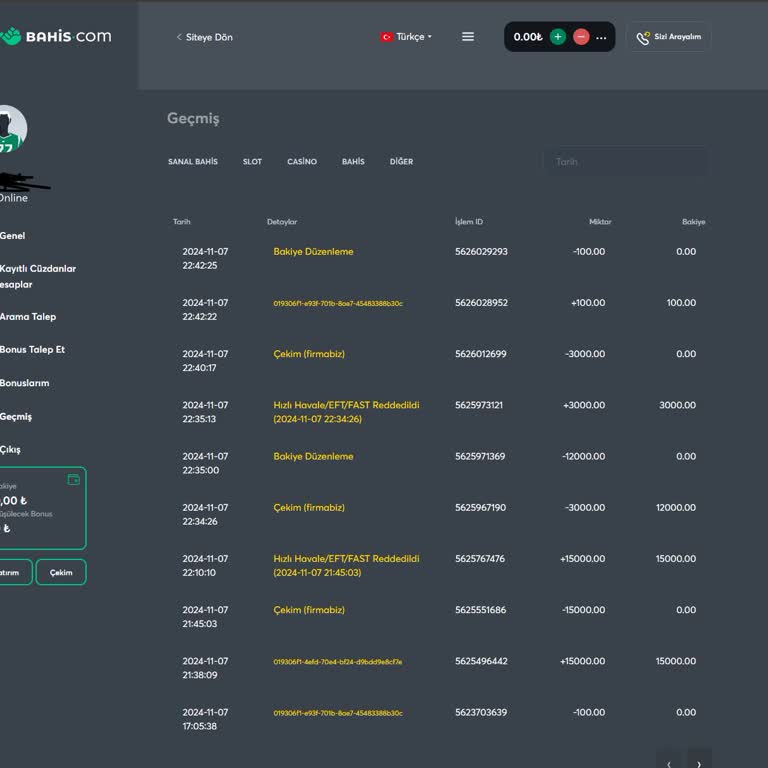The height and width of the screenshot is (768, 768).
Task: Click the Çekim button in sidebar
Action: pyautogui.click(x=61, y=572)
